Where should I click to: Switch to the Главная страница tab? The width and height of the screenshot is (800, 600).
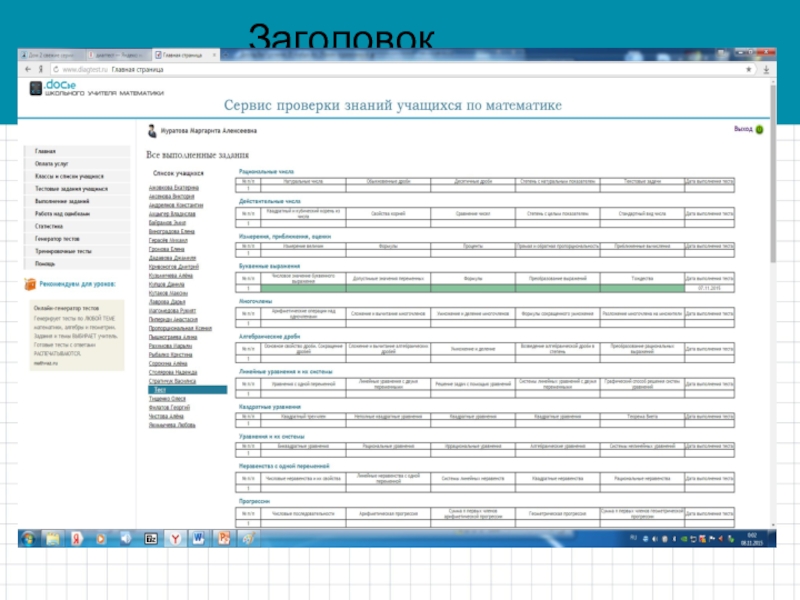click(183, 55)
